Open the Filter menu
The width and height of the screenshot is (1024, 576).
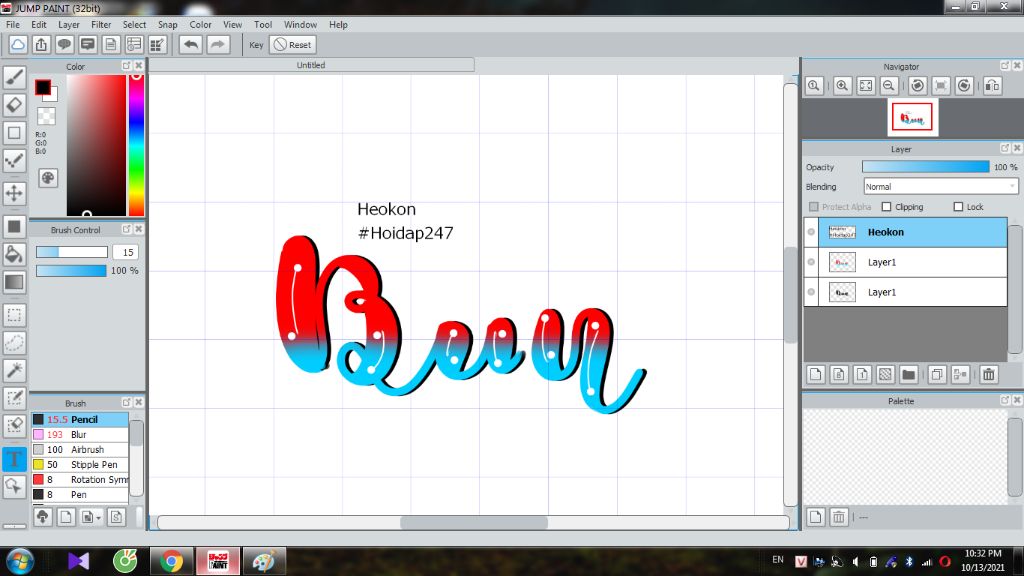101,24
